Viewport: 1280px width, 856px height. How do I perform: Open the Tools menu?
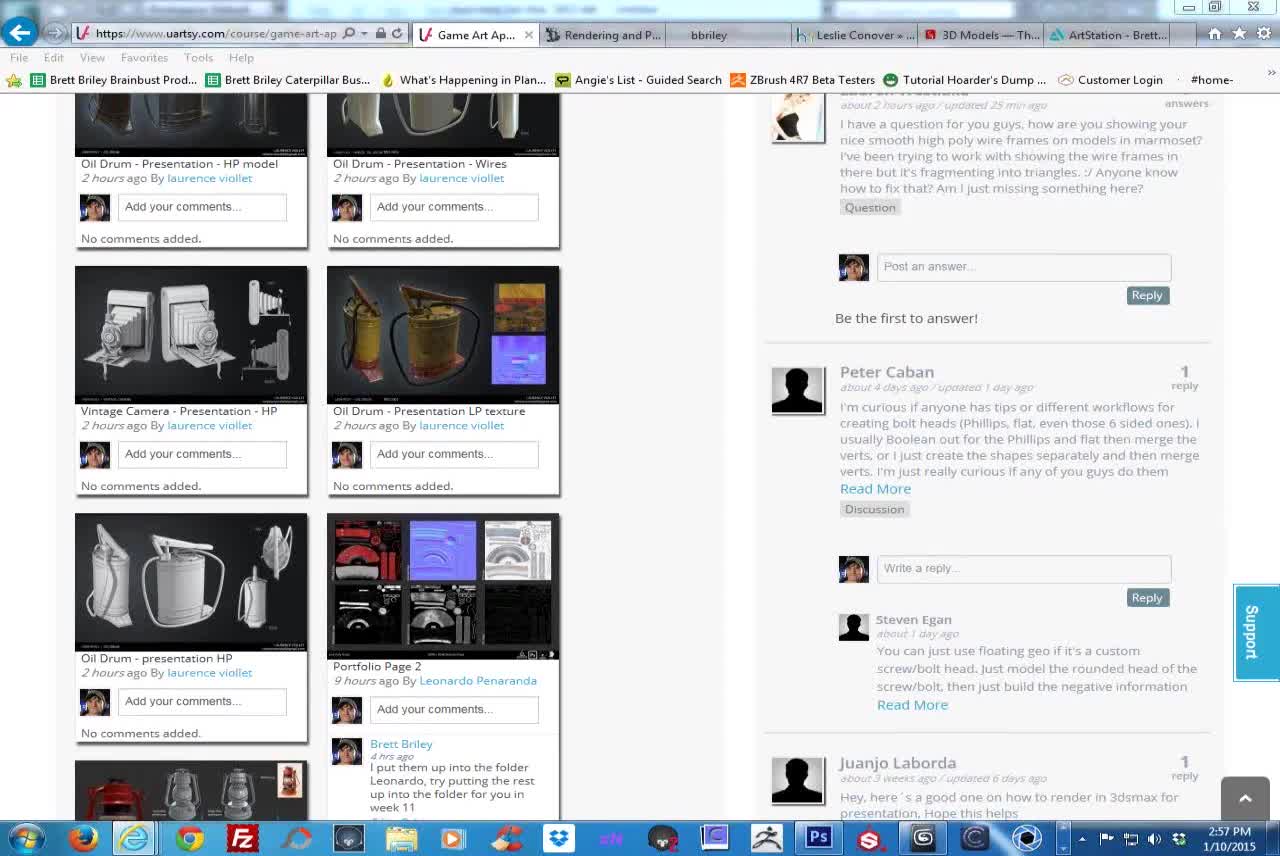click(198, 58)
